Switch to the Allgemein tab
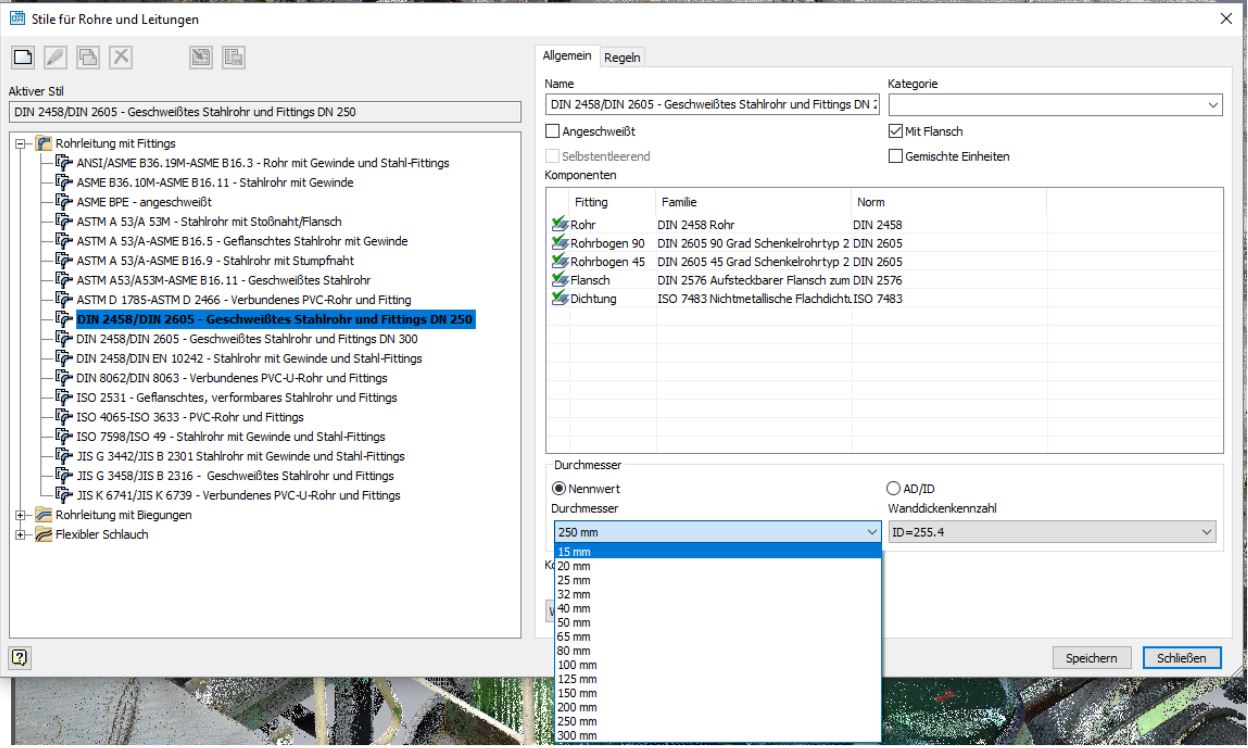The image size is (1248, 748). coord(566,57)
